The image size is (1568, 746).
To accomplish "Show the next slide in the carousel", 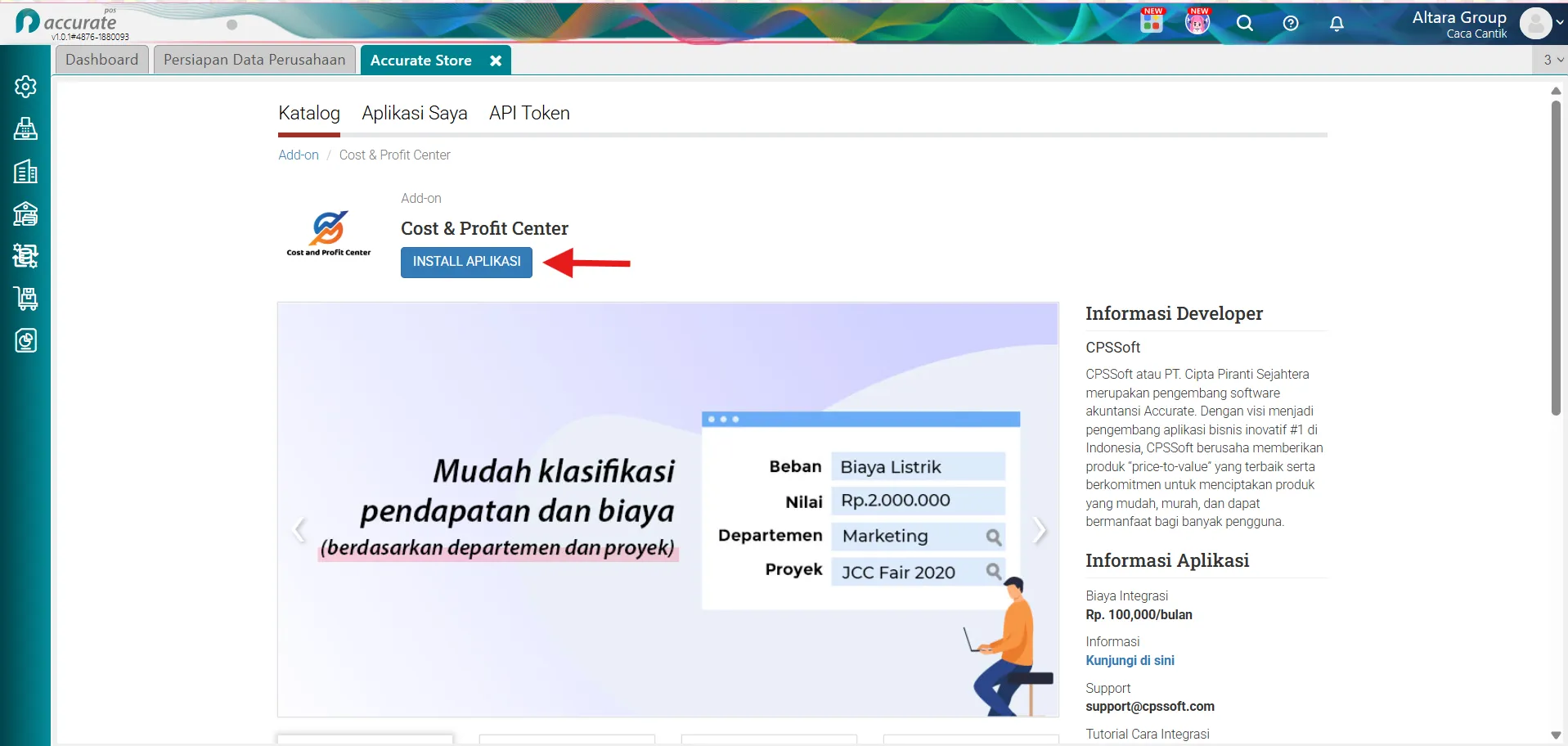I will pos(1039,530).
